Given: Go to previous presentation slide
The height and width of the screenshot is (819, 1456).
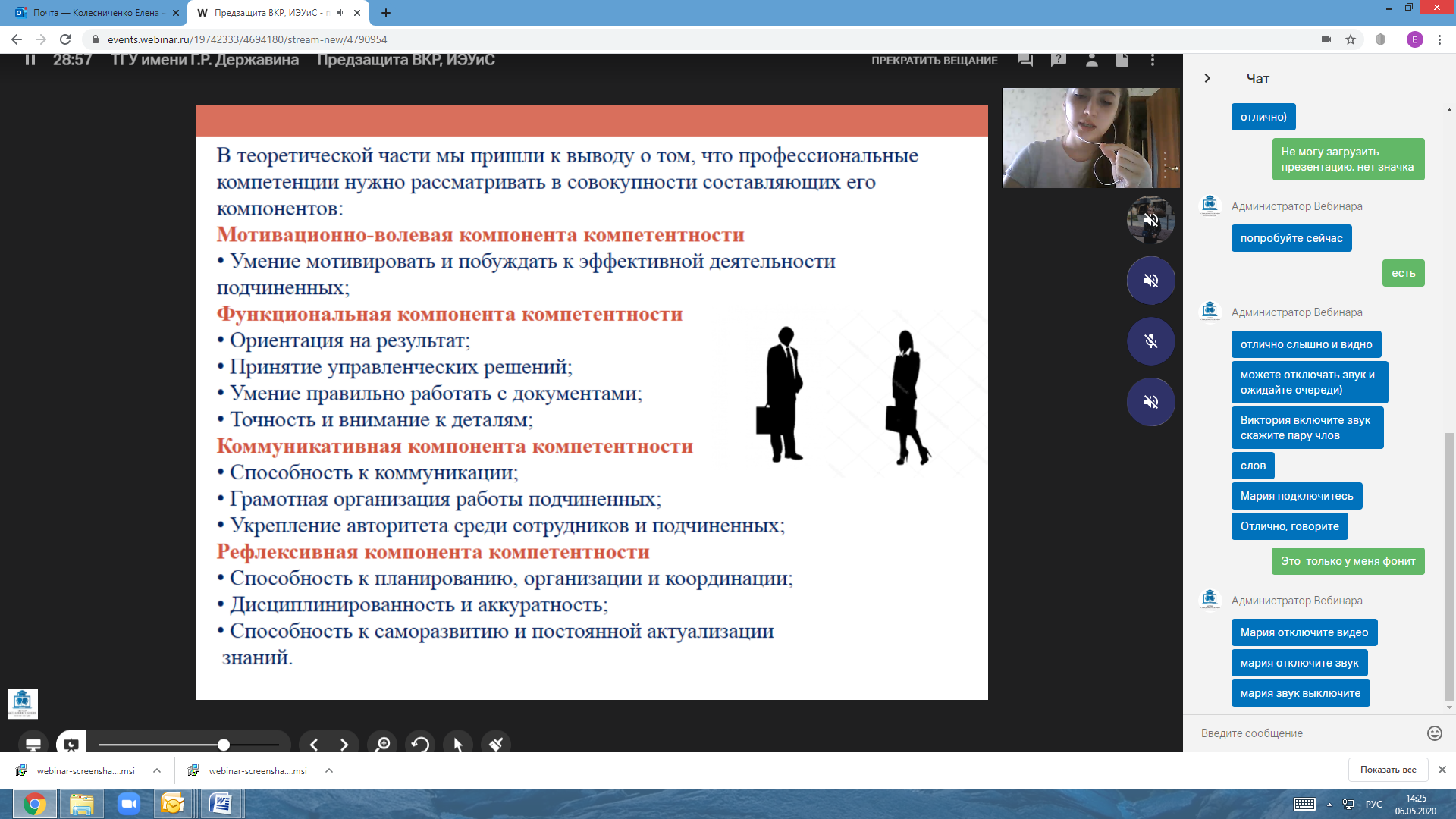Looking at the screenshot, I should 314,745.
